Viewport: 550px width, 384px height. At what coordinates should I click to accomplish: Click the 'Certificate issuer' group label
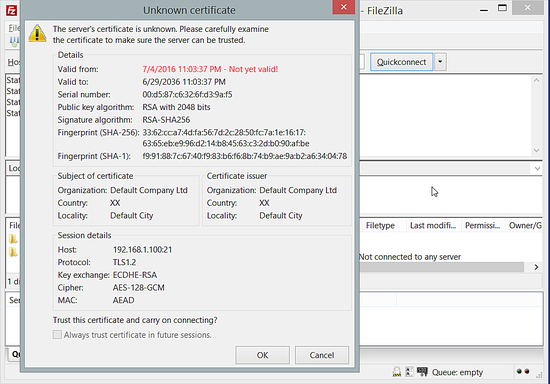(236, 176)
